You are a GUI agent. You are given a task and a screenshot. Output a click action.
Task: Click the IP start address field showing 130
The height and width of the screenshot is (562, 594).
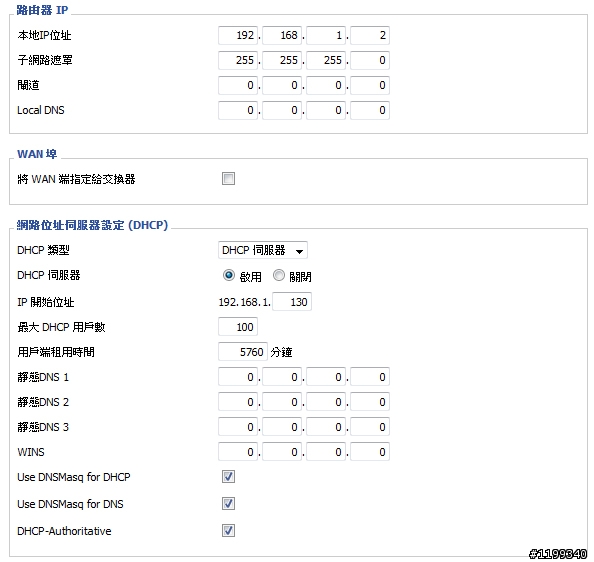point(292,302)
